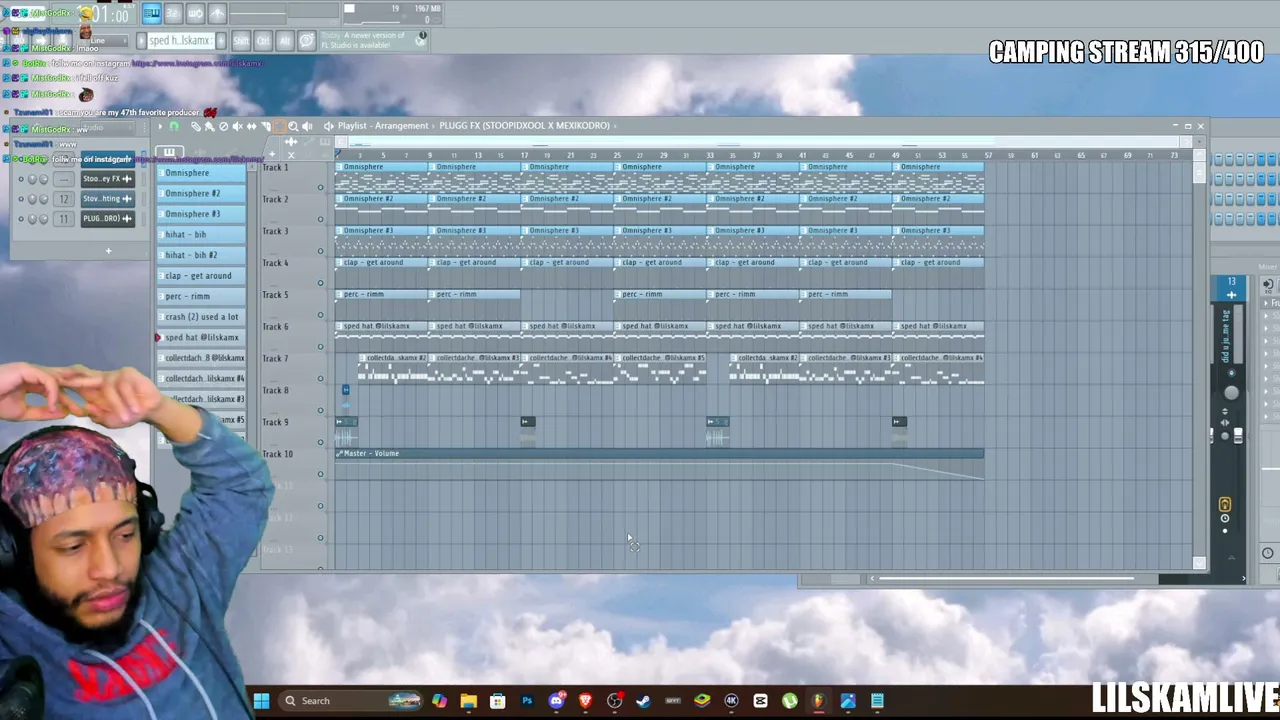The height and width of the screenshot is (720, 1280).
Task: Click the Windows taskbar Search box
Action: point(352,701)
